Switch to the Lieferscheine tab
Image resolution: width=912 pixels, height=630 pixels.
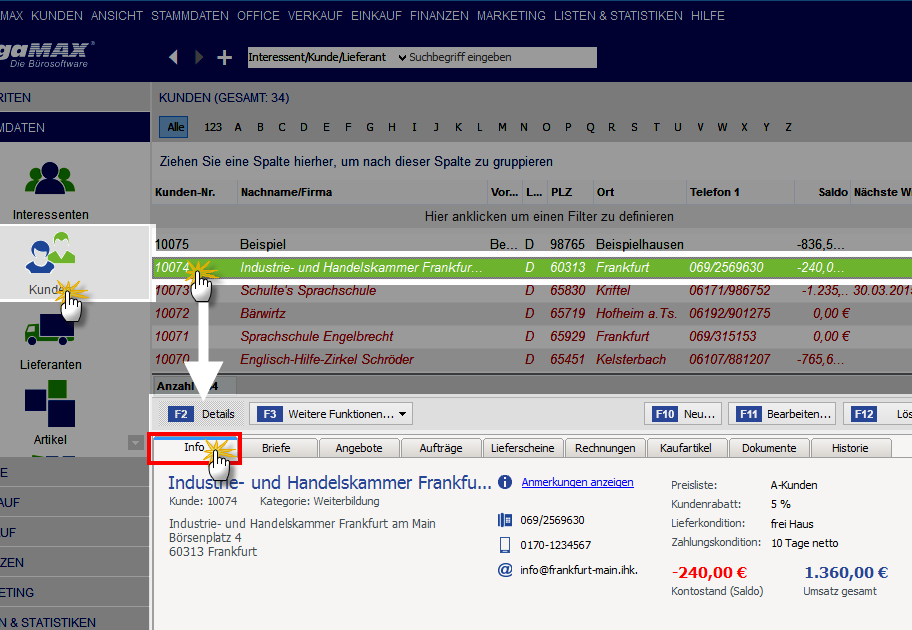[x=522, y=448]
